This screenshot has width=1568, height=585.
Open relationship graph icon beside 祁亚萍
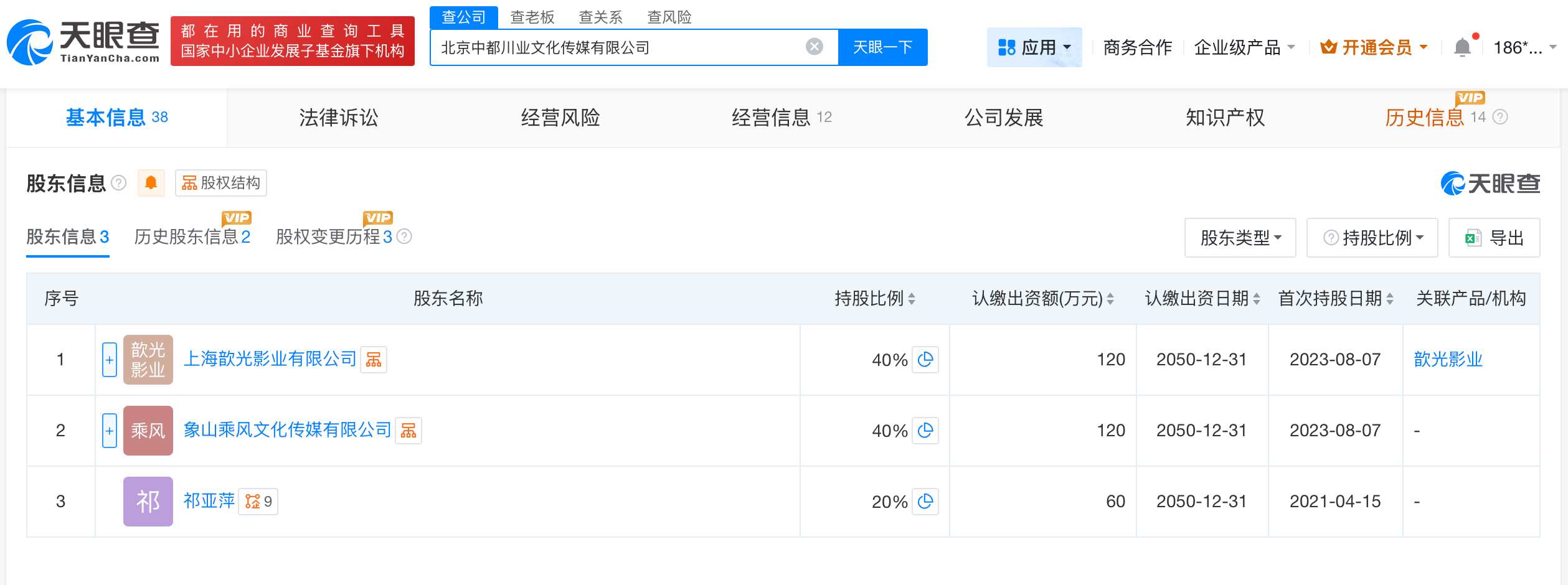pos(255,501)
